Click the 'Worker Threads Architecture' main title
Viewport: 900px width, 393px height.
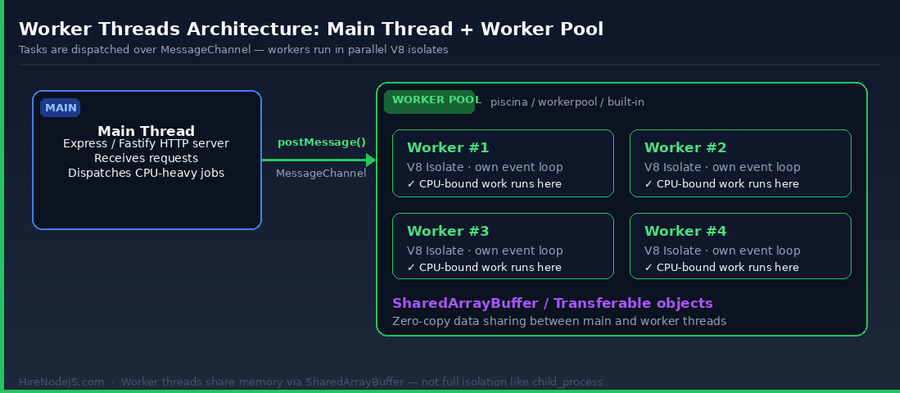pyautogui.click(x=311, y=29)
